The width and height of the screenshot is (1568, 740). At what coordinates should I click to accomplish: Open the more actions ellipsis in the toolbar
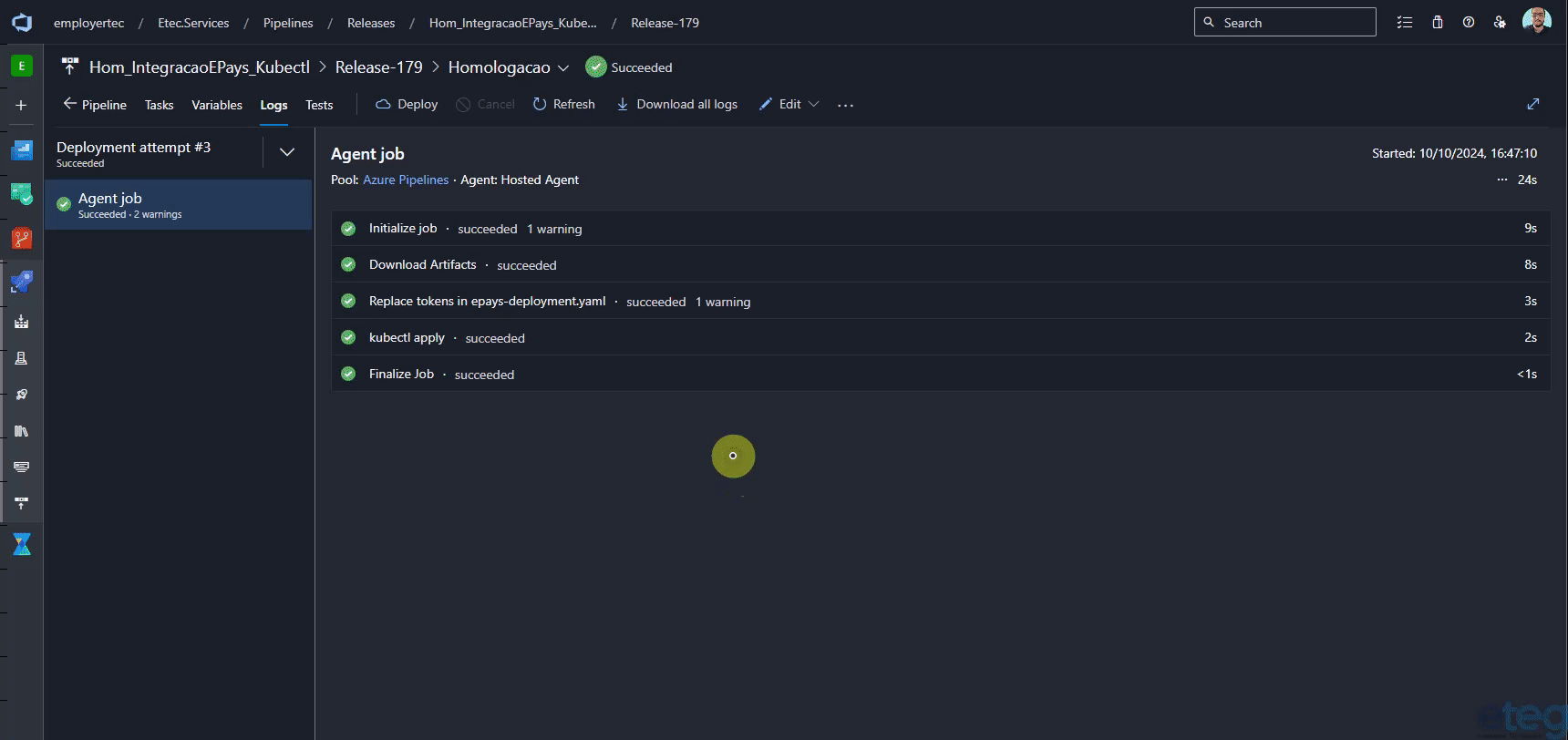pyautogui.click(x=845, y=105)
